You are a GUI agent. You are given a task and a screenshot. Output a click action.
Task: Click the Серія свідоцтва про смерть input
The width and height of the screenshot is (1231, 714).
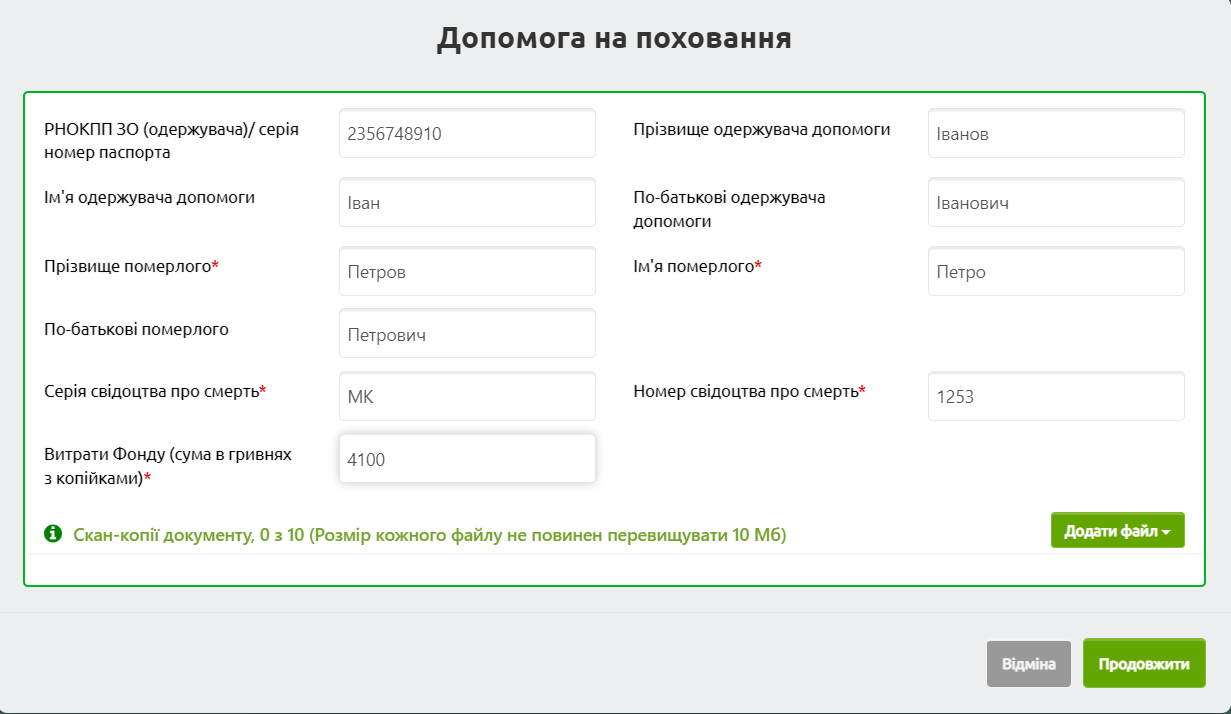tap(467, 397)
